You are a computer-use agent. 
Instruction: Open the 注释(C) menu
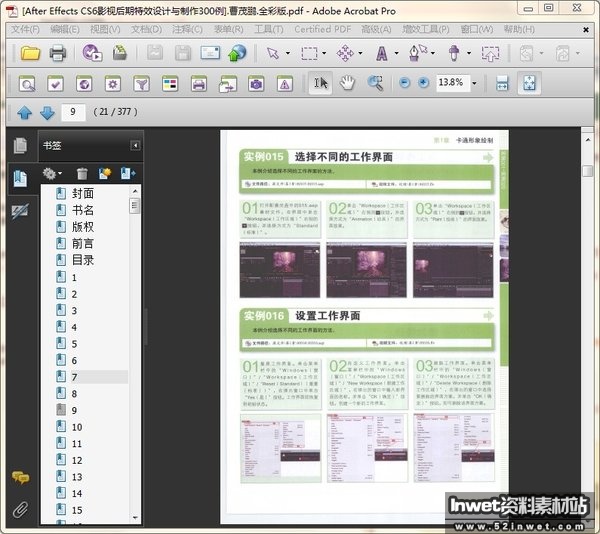tap(187, 29)
